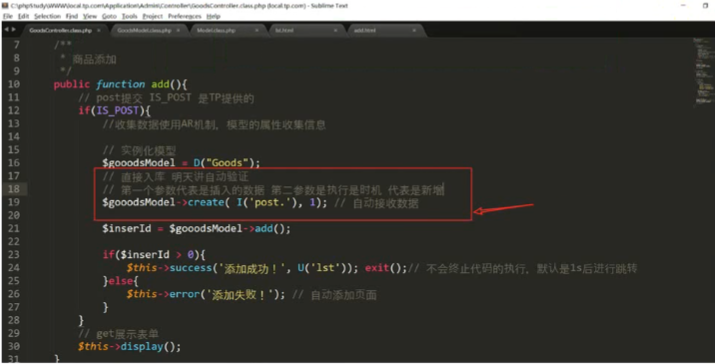Click the 'exit();' statement text
Viewport: 715px width, 364px height.
(x=386, y=268)
